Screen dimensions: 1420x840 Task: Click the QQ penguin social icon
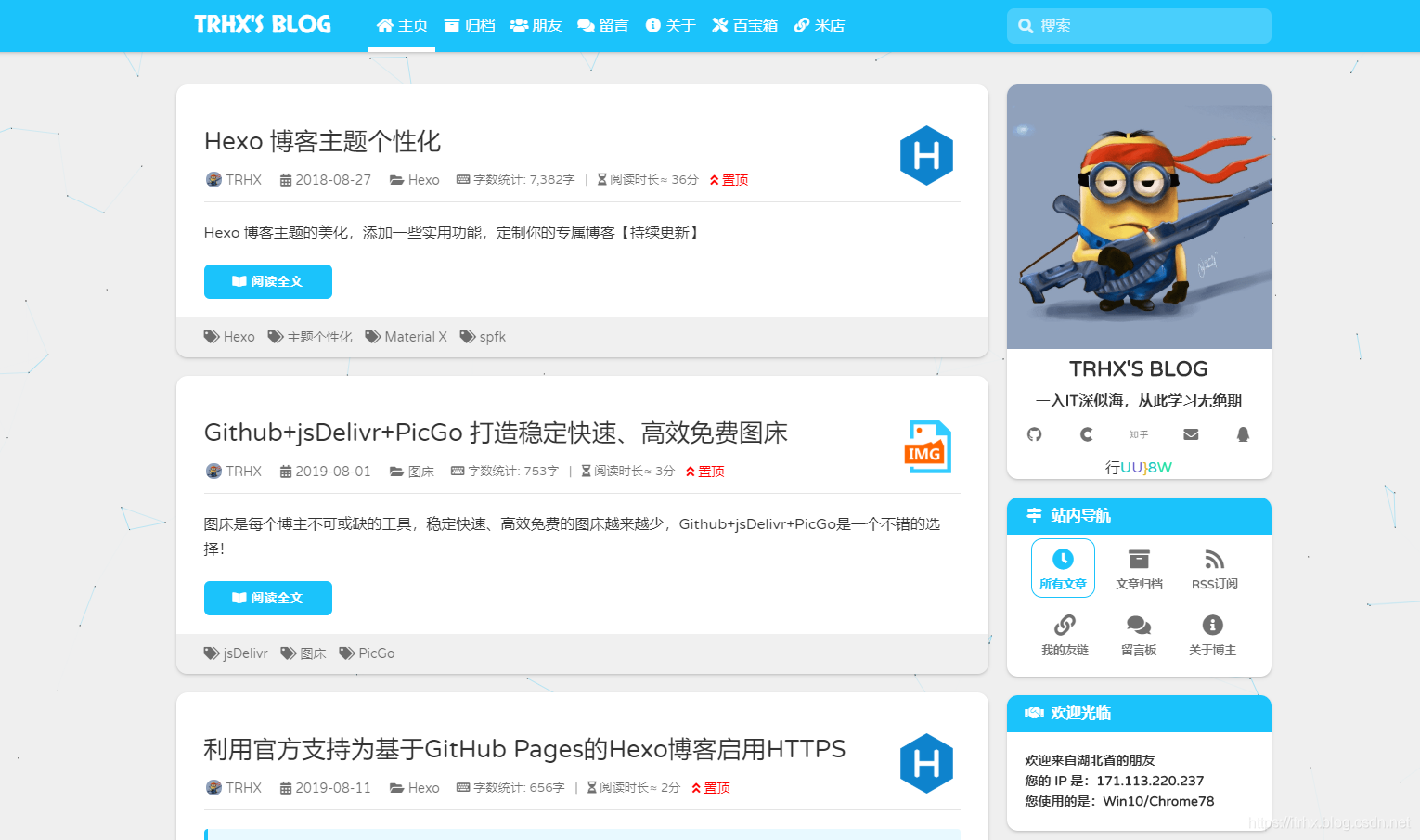tap(1243, 434)
